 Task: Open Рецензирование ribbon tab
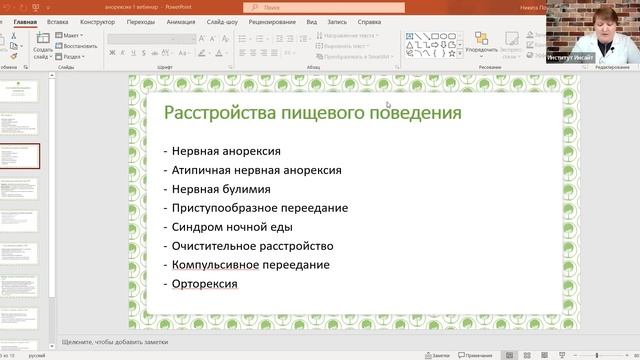[x=272, y=22]
